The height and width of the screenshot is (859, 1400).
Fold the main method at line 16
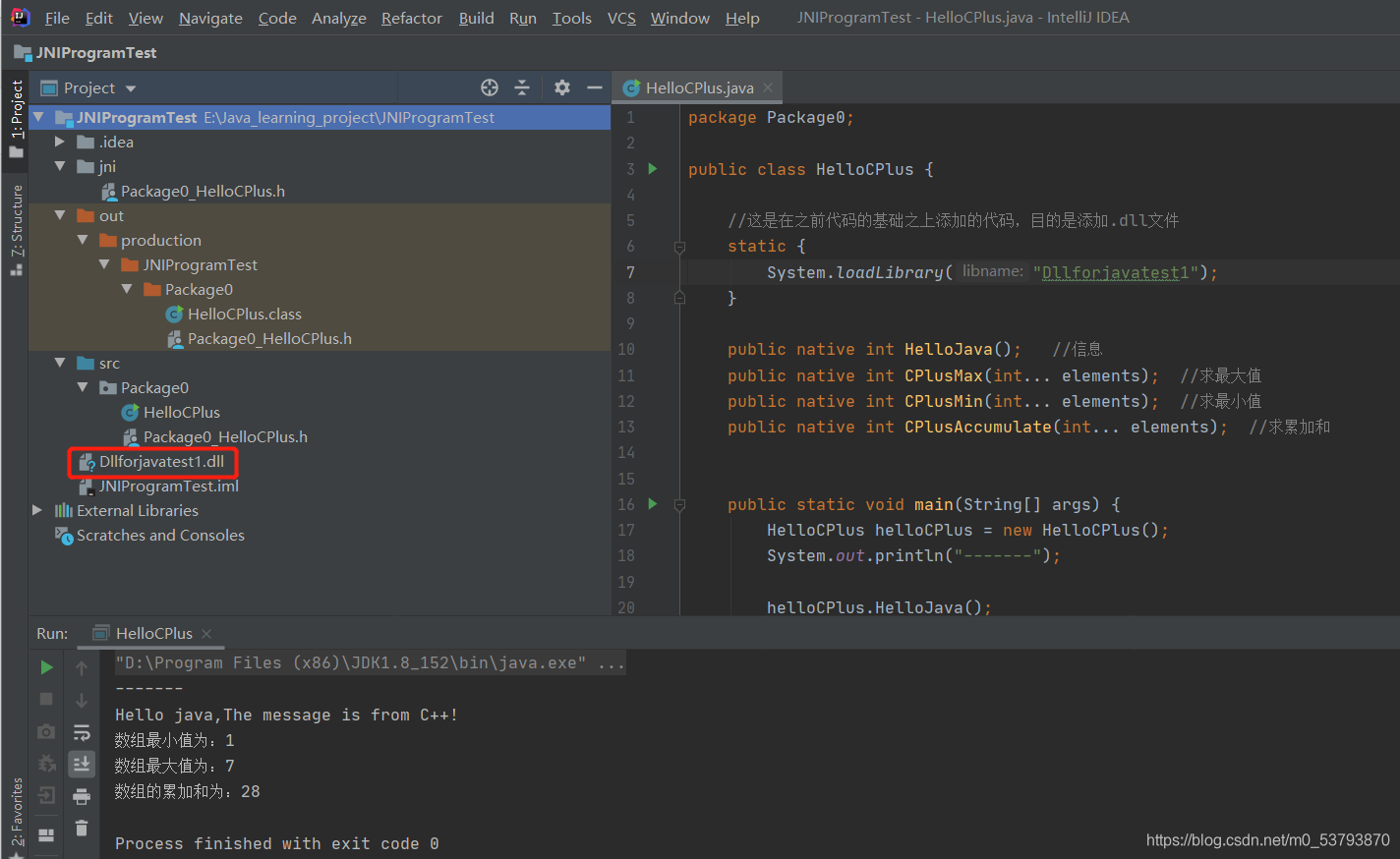point(679,504)
